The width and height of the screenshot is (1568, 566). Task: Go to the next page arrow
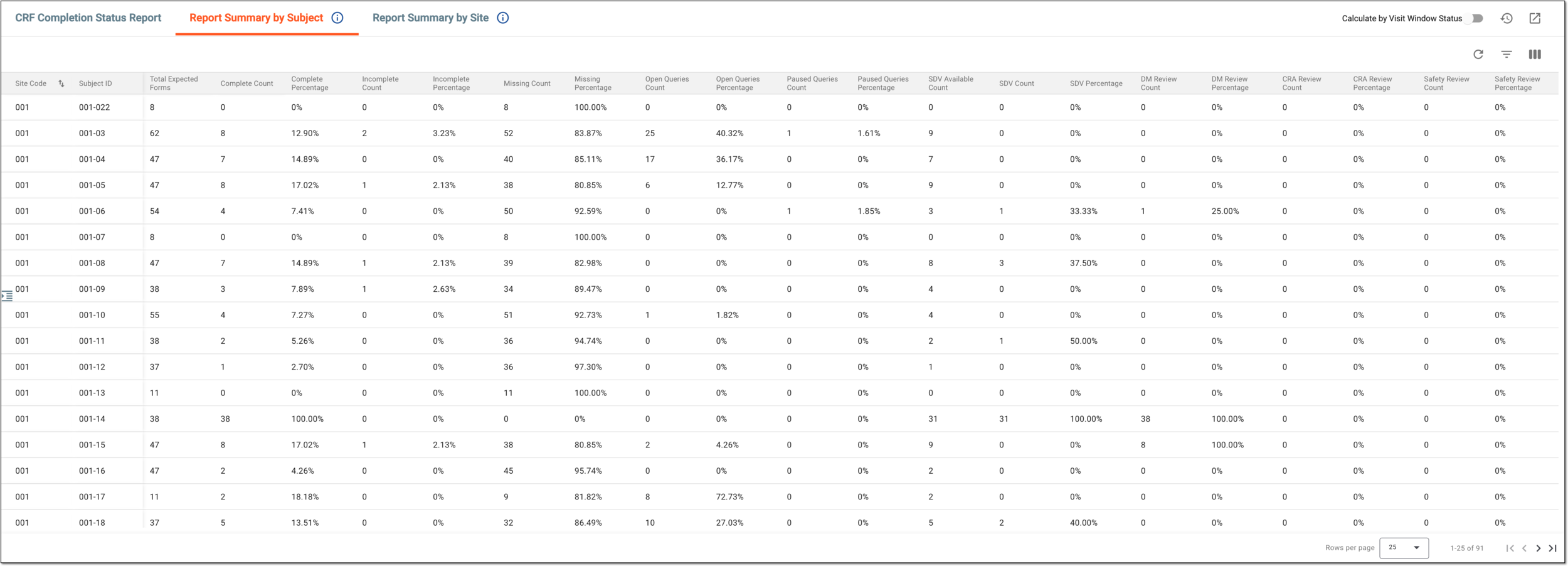tap(1539, 548)
